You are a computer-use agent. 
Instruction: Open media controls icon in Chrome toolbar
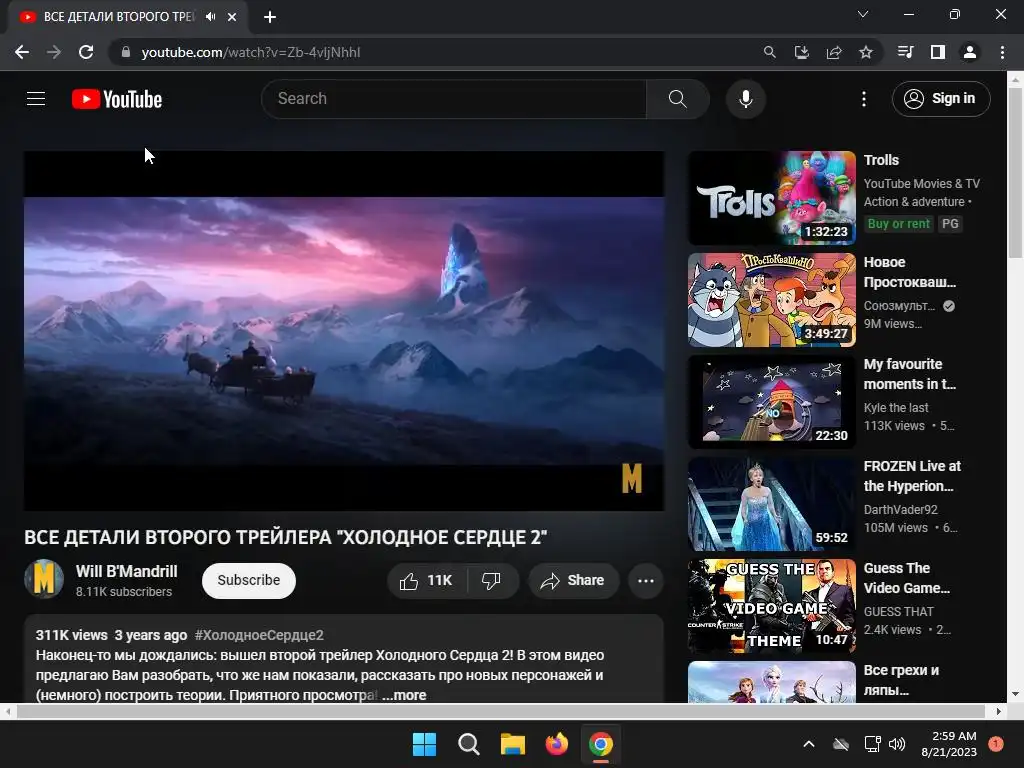[905, 52]
